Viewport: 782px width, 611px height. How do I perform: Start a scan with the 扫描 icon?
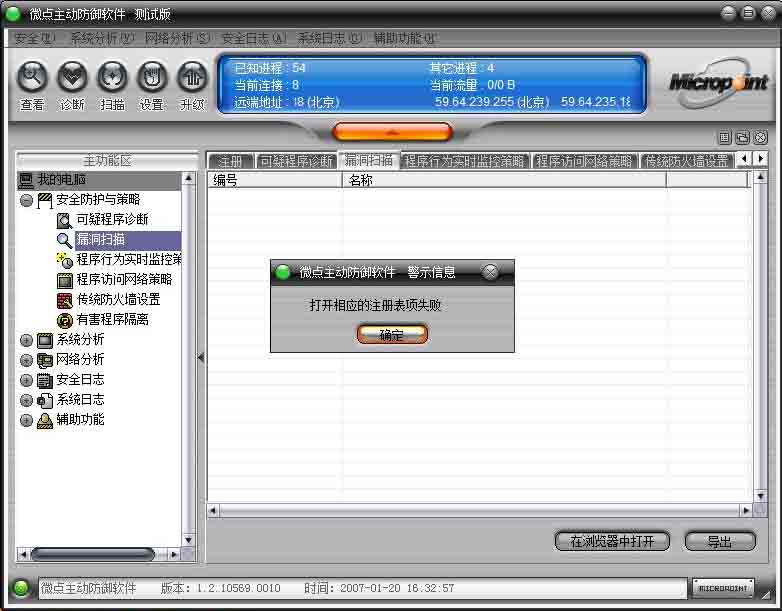click(112, 77)
